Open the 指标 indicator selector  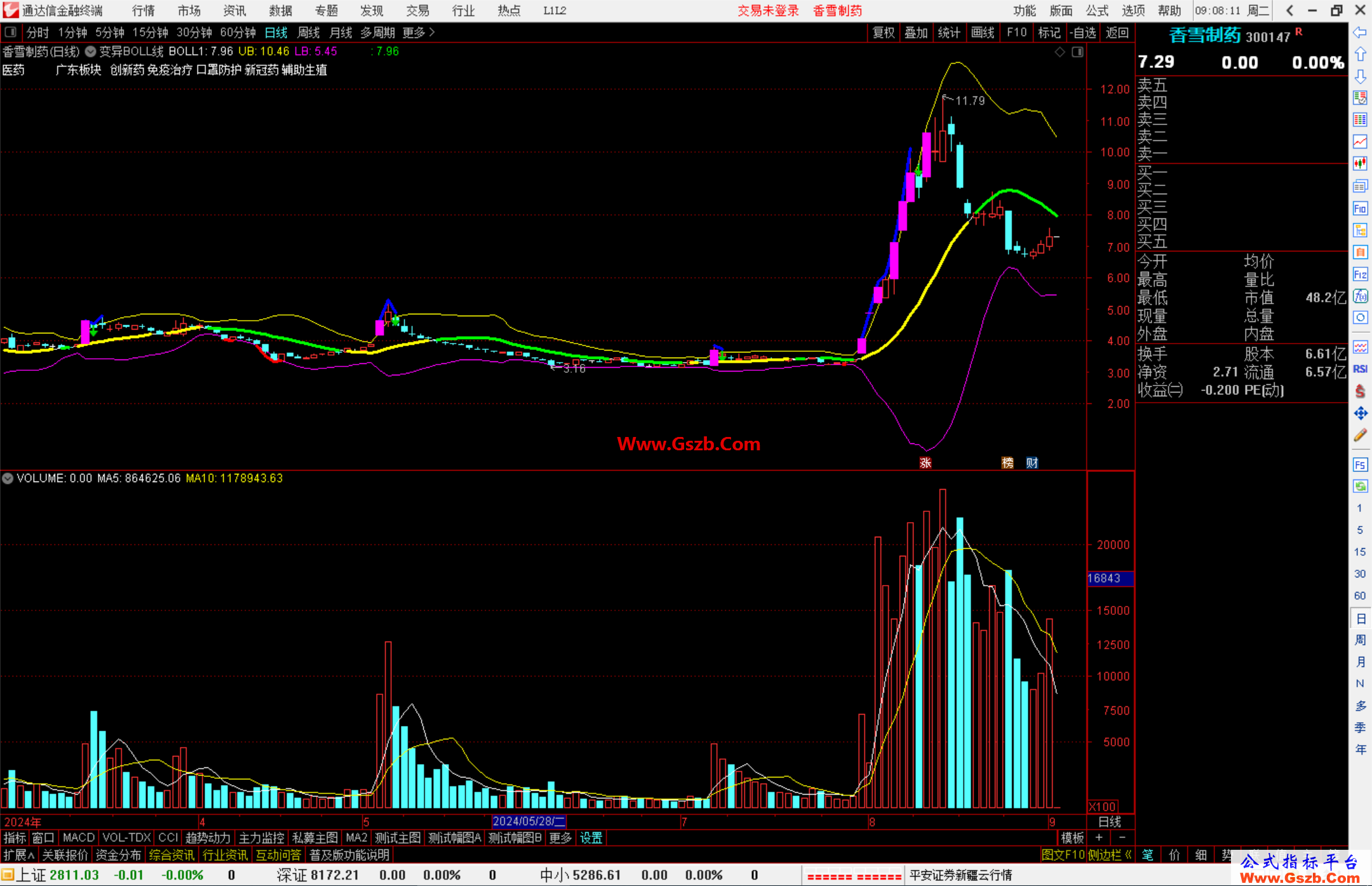click(x=15, y=838)
